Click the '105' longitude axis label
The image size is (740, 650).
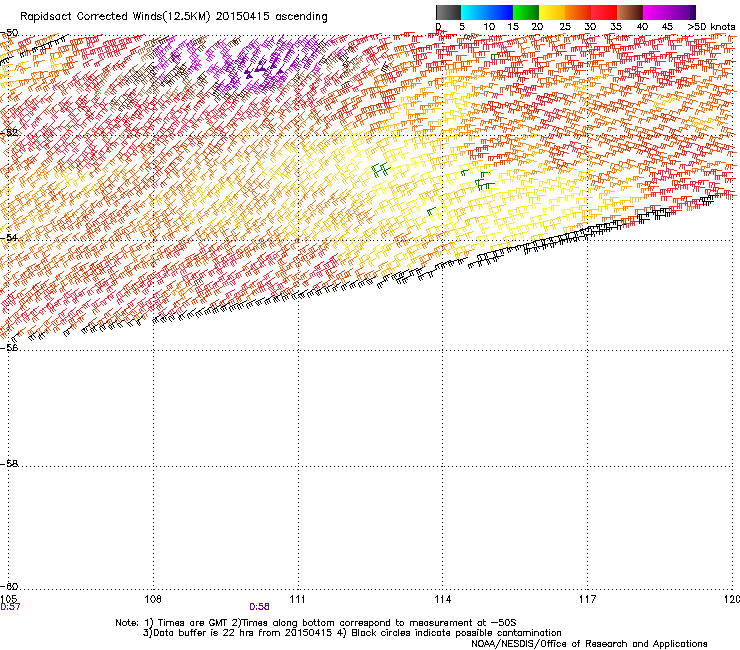point(8,599)
